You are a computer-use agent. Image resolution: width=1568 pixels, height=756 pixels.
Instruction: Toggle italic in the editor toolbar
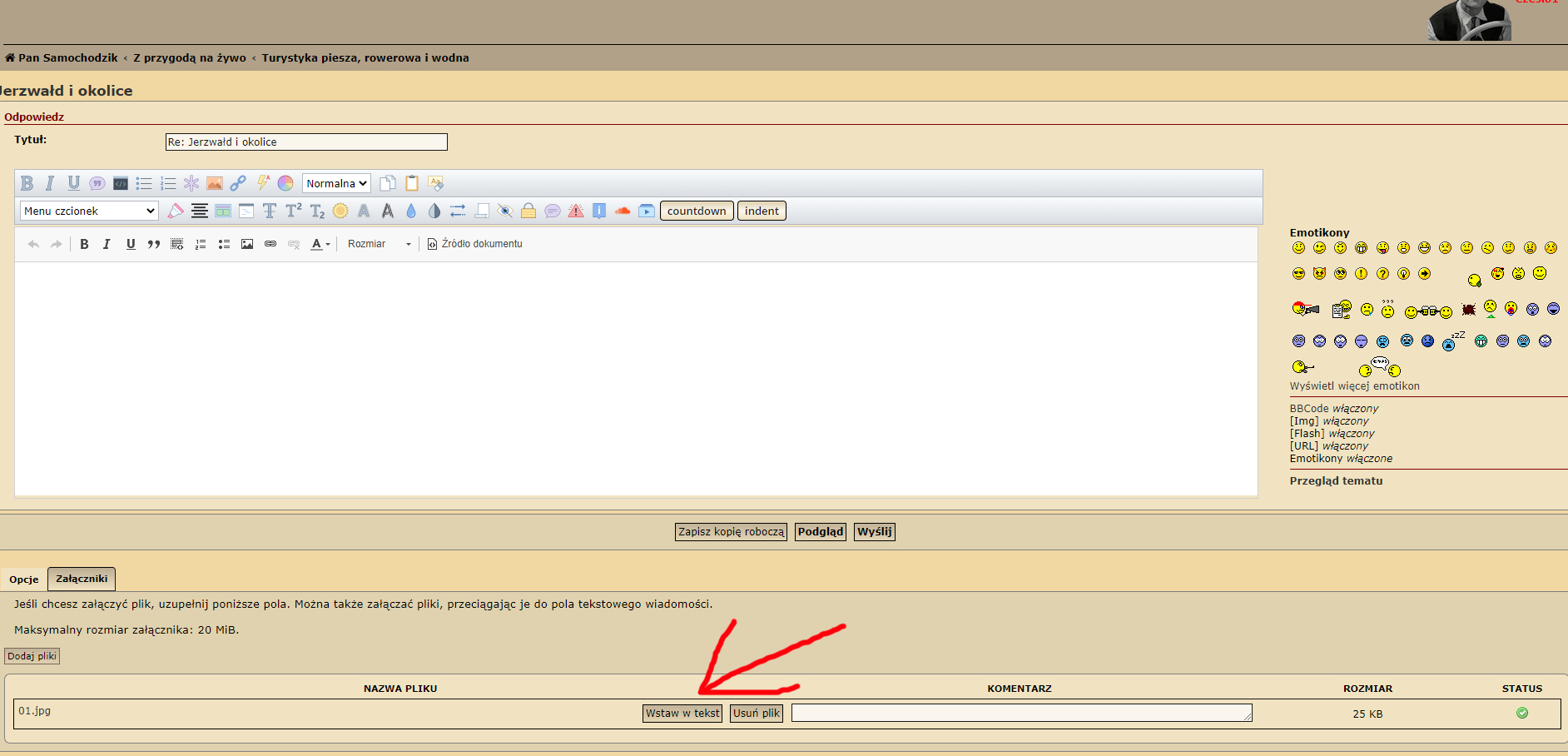[x=107, y=244]
